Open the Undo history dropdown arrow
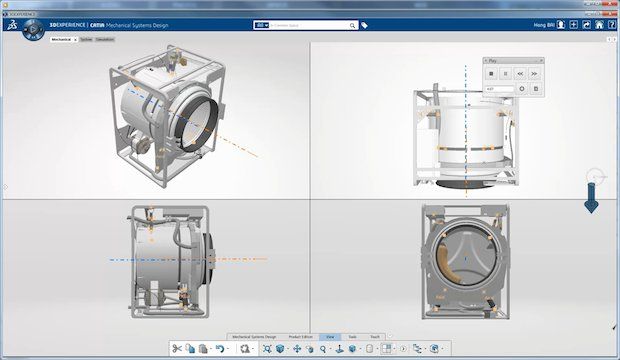 (x=228, y=349)
